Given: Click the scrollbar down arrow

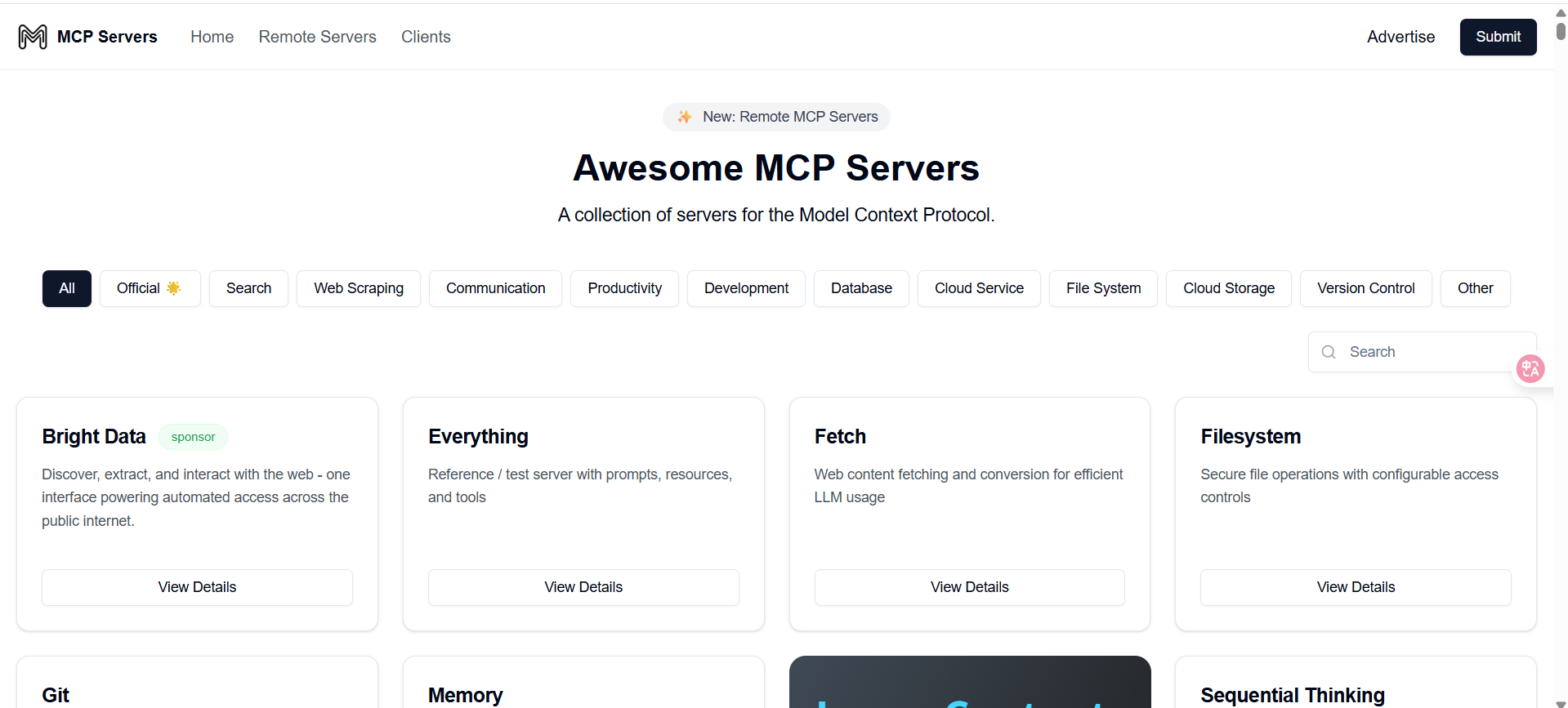Looking at the screenshot, I should click(1561, 703).
